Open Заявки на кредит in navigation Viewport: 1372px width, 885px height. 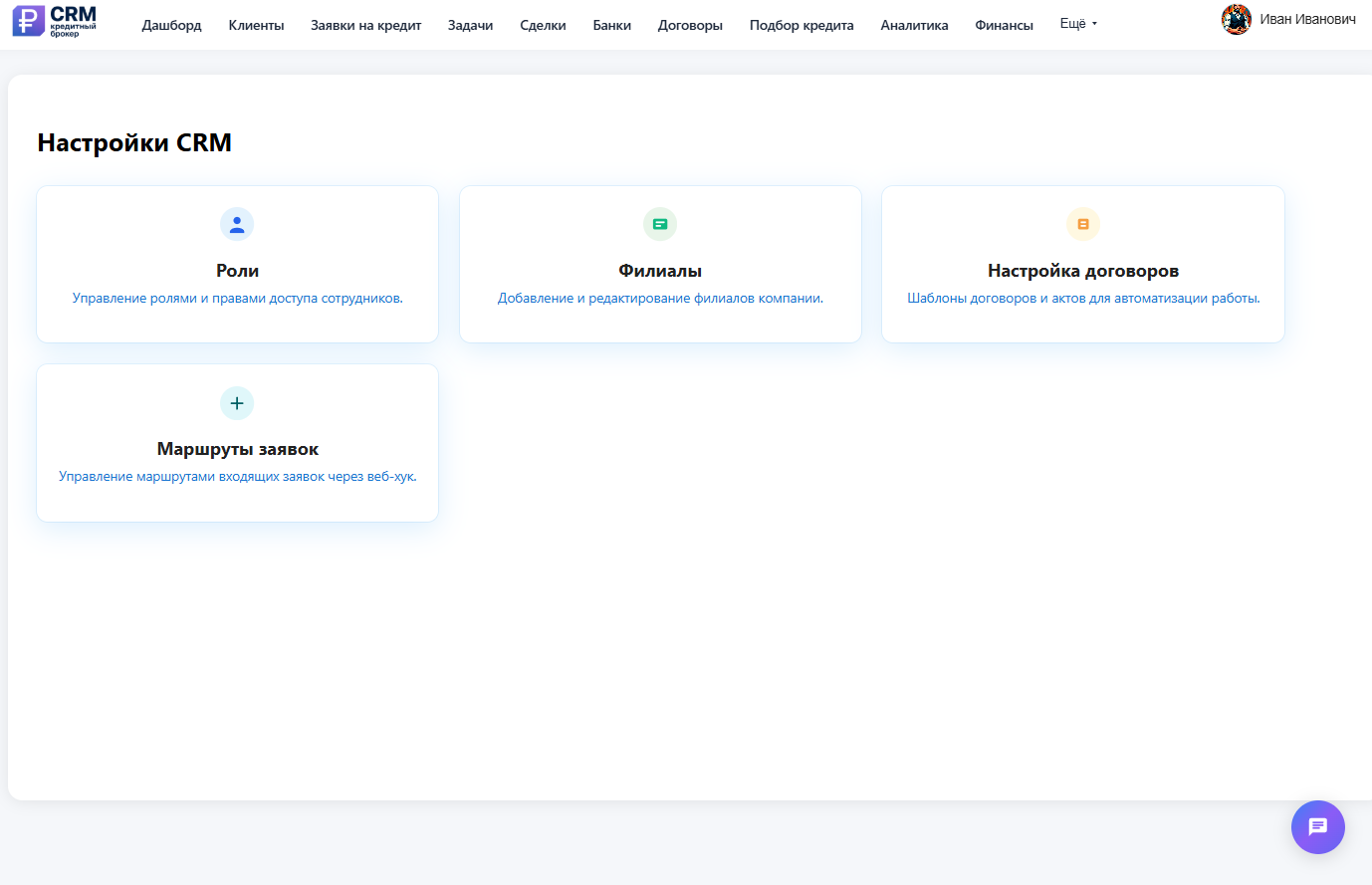[x=365, y=25]
